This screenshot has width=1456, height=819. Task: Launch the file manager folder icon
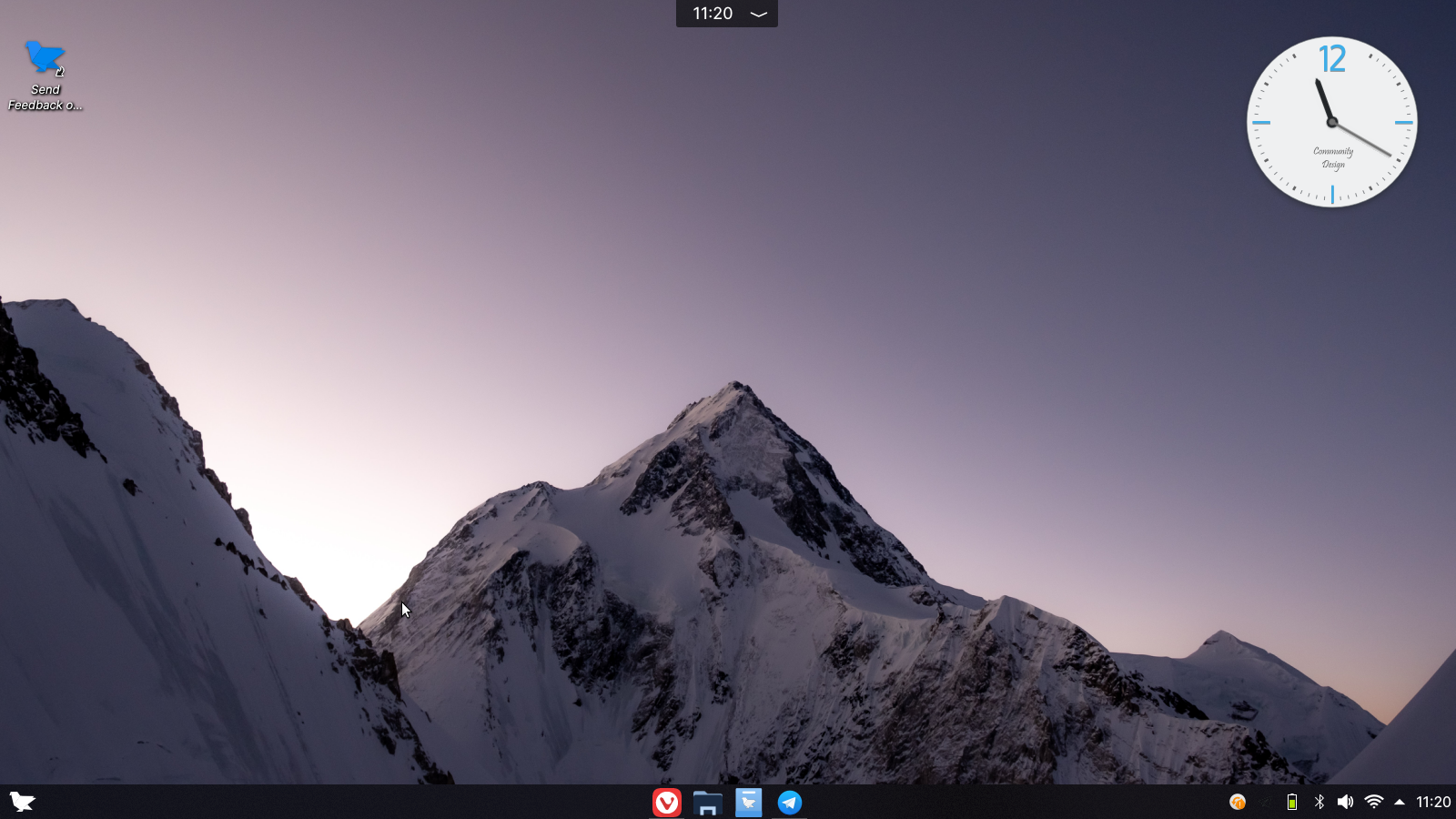[x=707, y=802]
